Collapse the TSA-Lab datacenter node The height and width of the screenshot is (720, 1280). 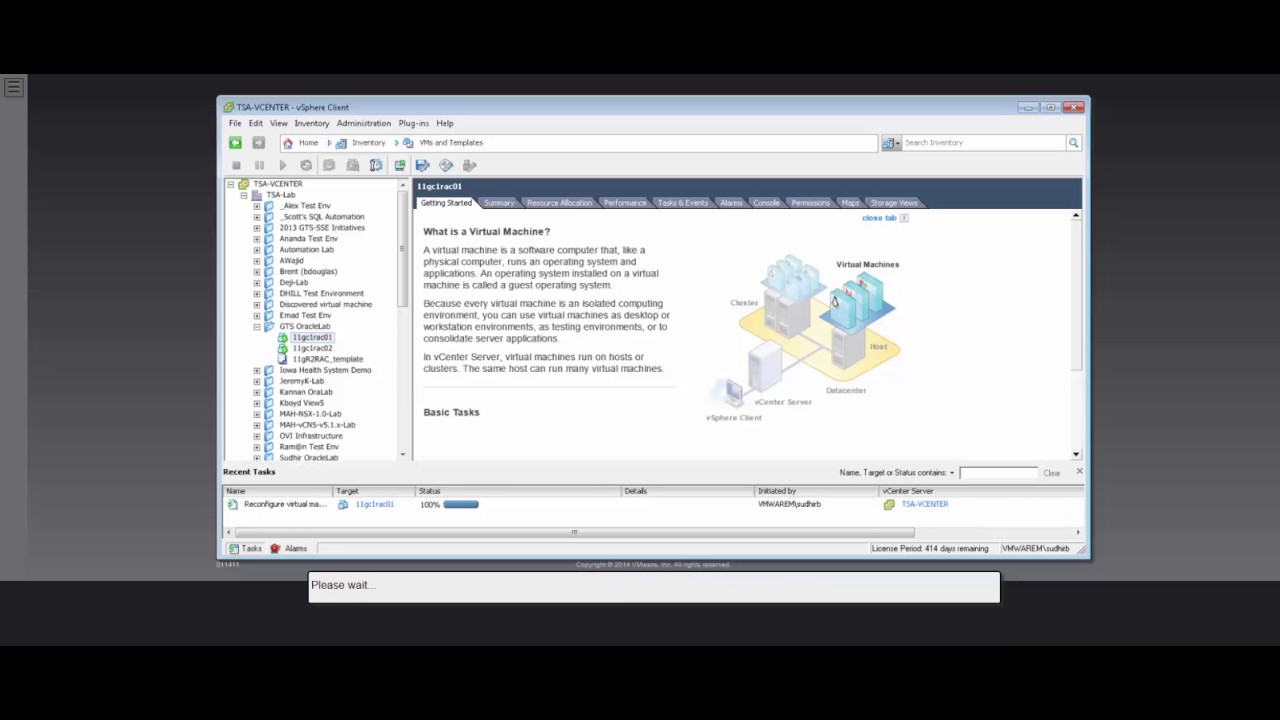click(243, 195)
